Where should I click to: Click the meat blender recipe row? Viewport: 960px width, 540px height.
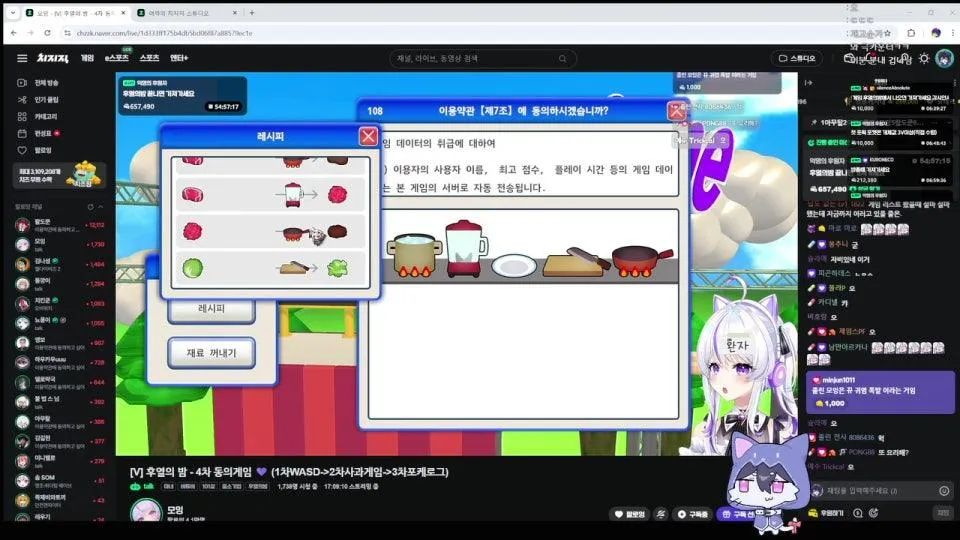click(270, 195)
